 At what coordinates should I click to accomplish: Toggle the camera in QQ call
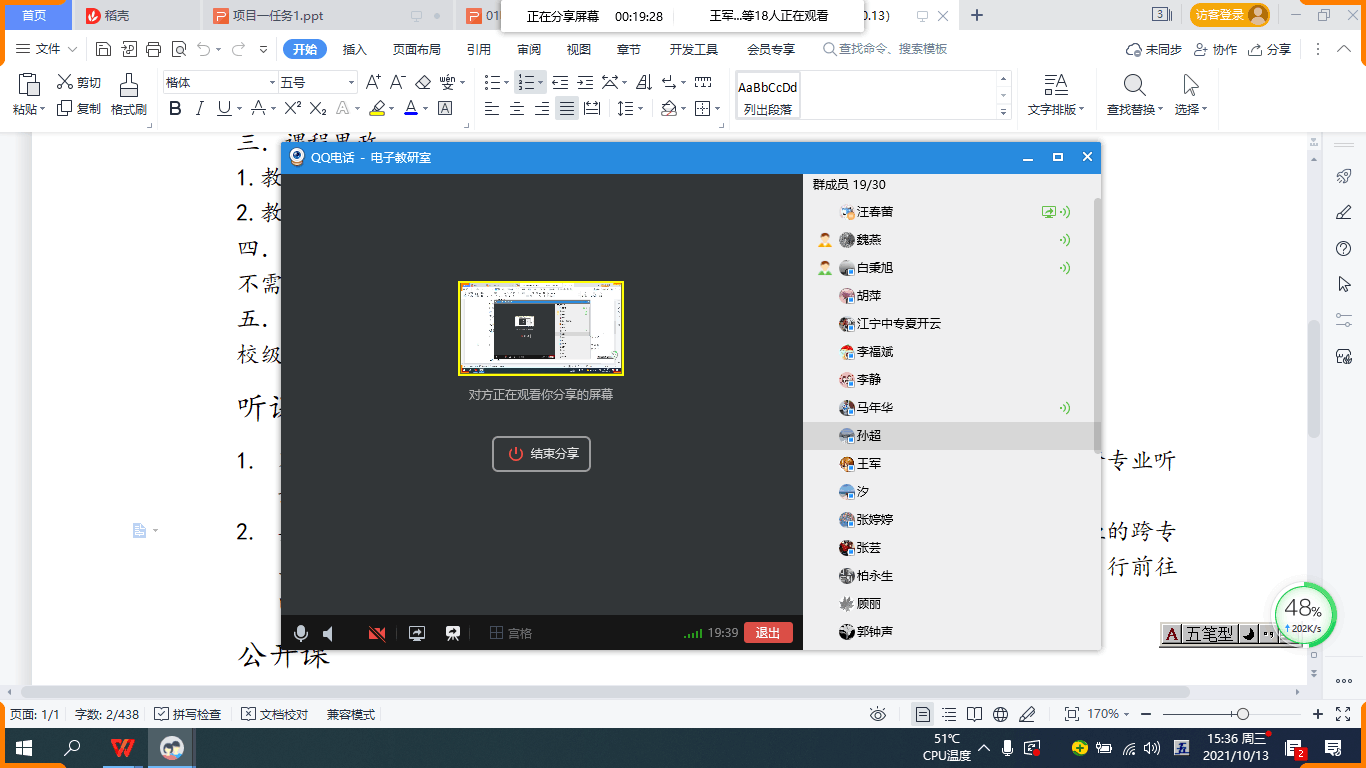(x=377, y=633)
